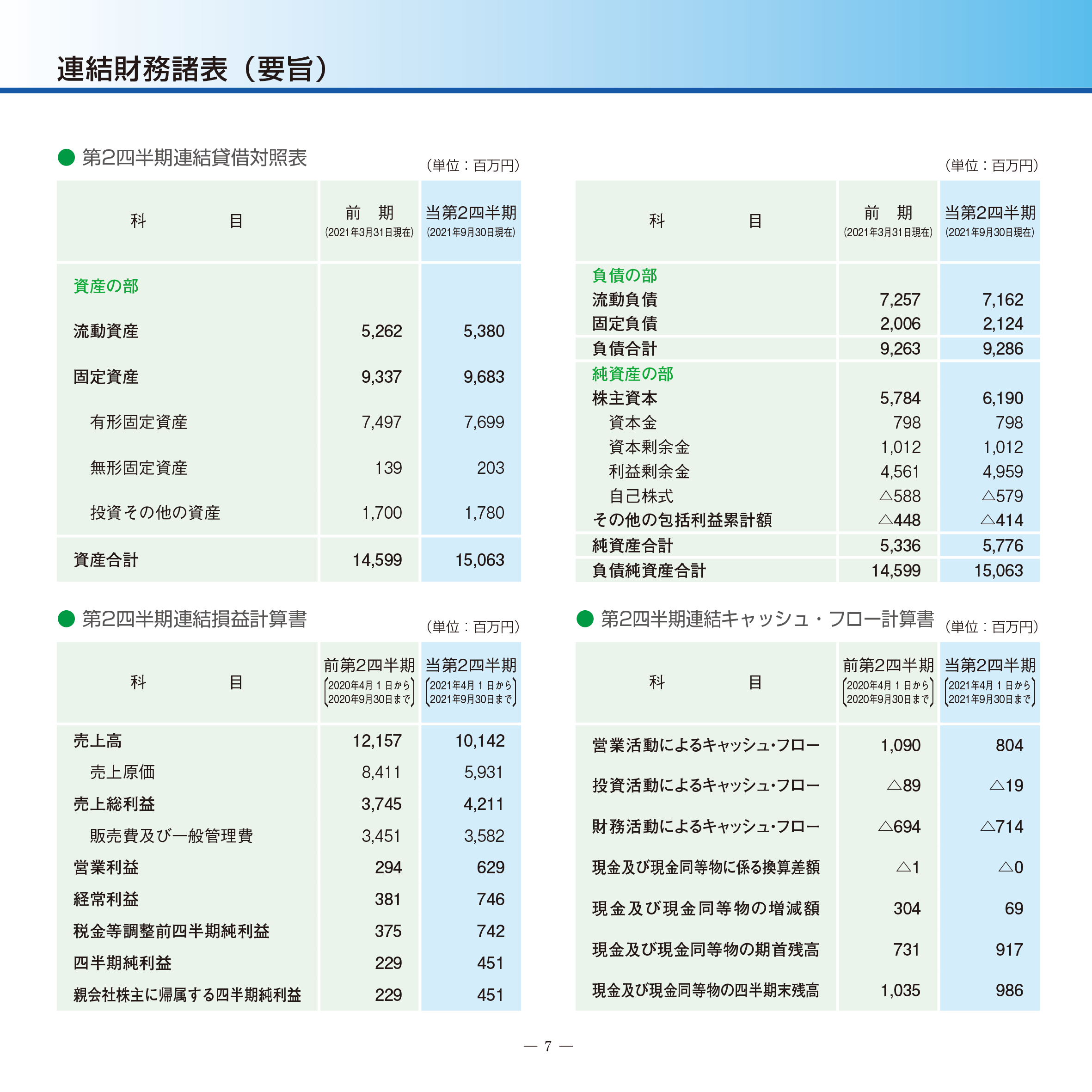Click the 資産合計 row label
Image resolution: width=1092 pixels, height=1092 pixels.
coord(106,559)
